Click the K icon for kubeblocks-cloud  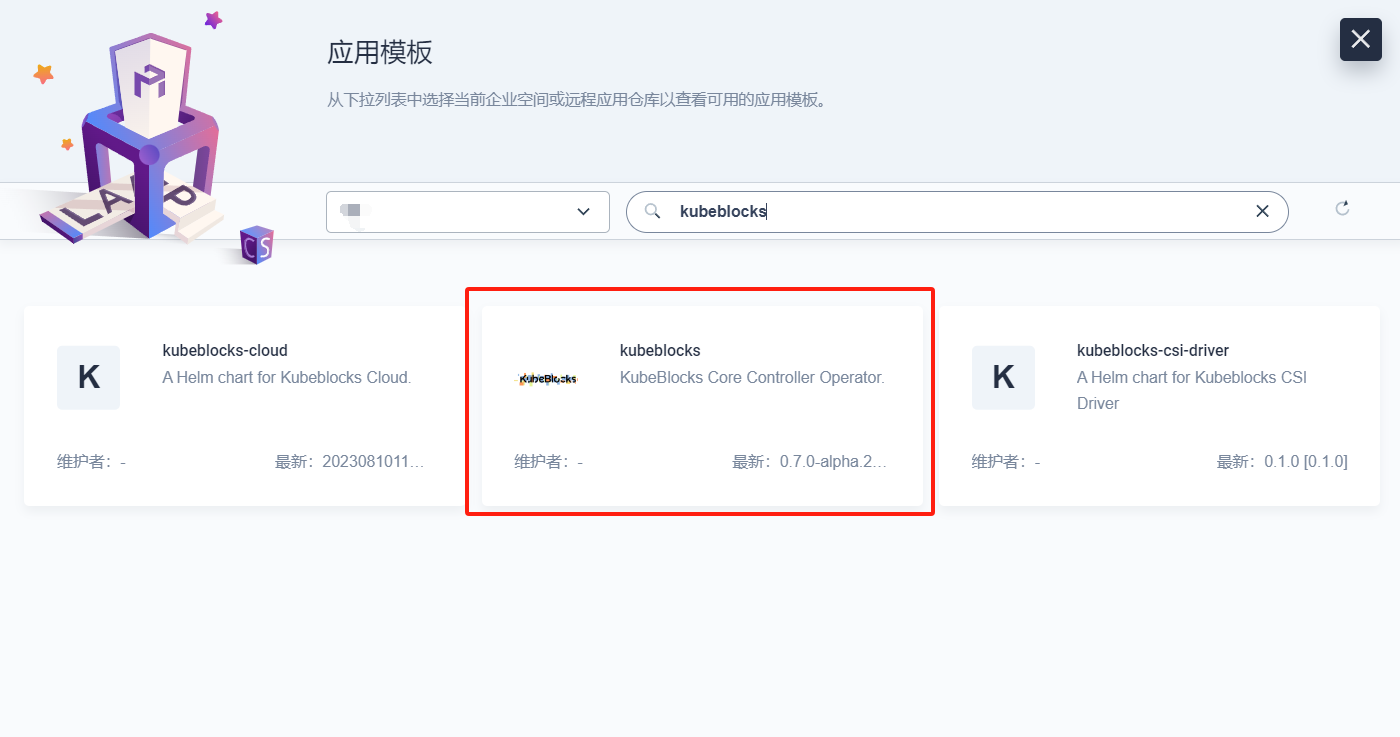(88, 378)
